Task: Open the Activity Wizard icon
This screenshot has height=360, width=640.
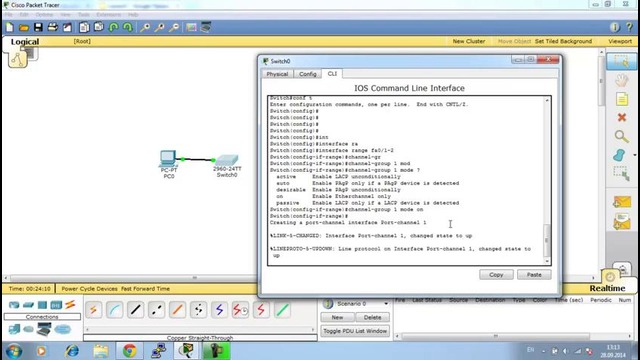Action: click(67, 27)
